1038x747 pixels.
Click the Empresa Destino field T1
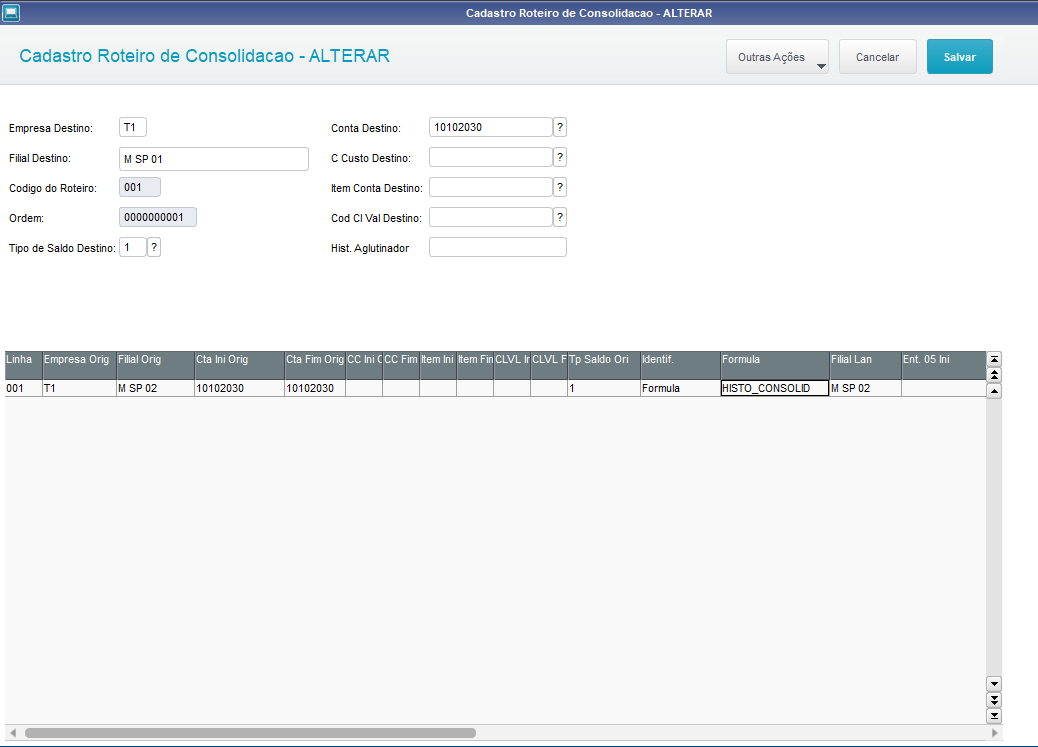[132, 127]
